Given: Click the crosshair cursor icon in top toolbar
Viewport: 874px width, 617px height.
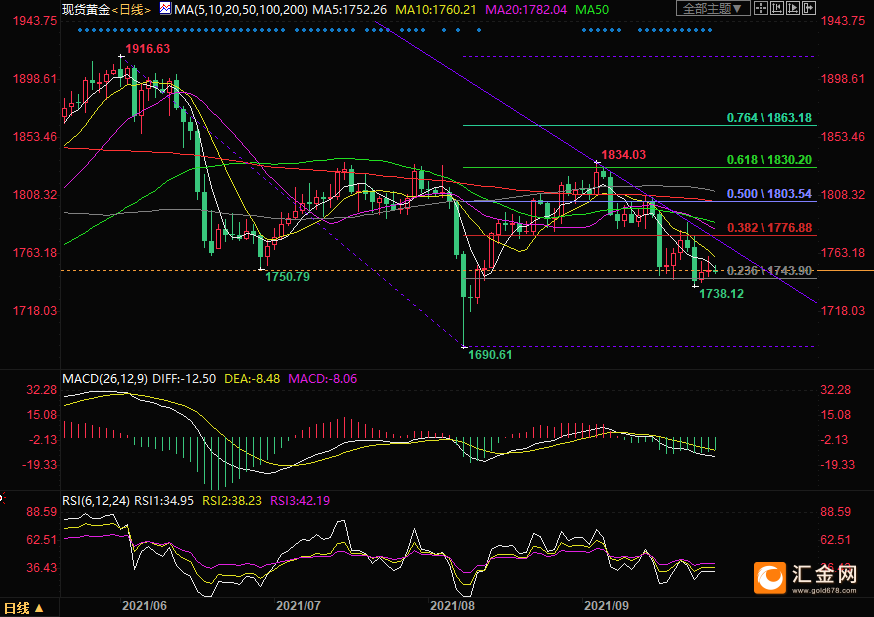Looking at the screenshot, I should click(761, 8).
